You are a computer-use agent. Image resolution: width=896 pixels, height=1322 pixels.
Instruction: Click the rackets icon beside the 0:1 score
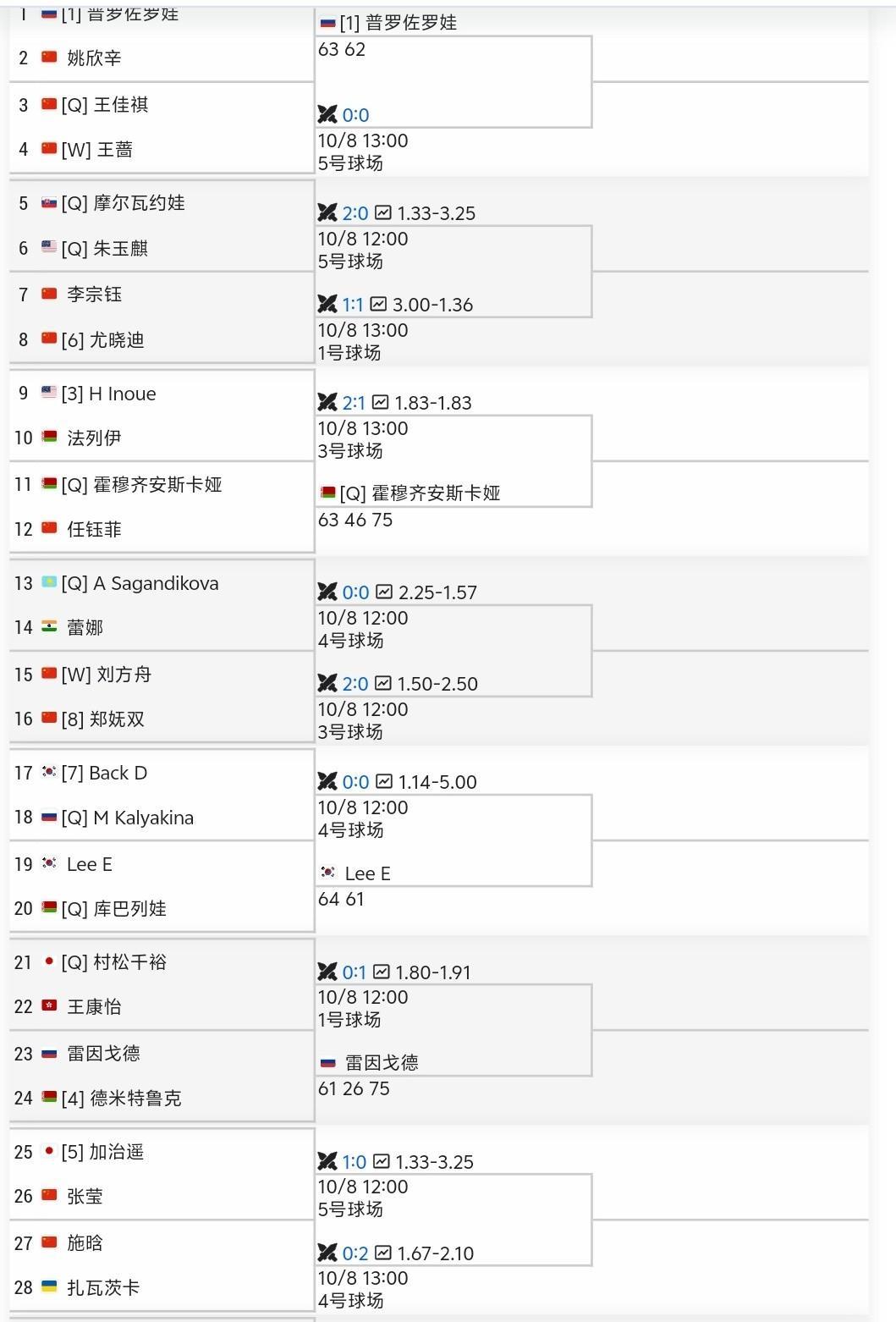(327, 972)
